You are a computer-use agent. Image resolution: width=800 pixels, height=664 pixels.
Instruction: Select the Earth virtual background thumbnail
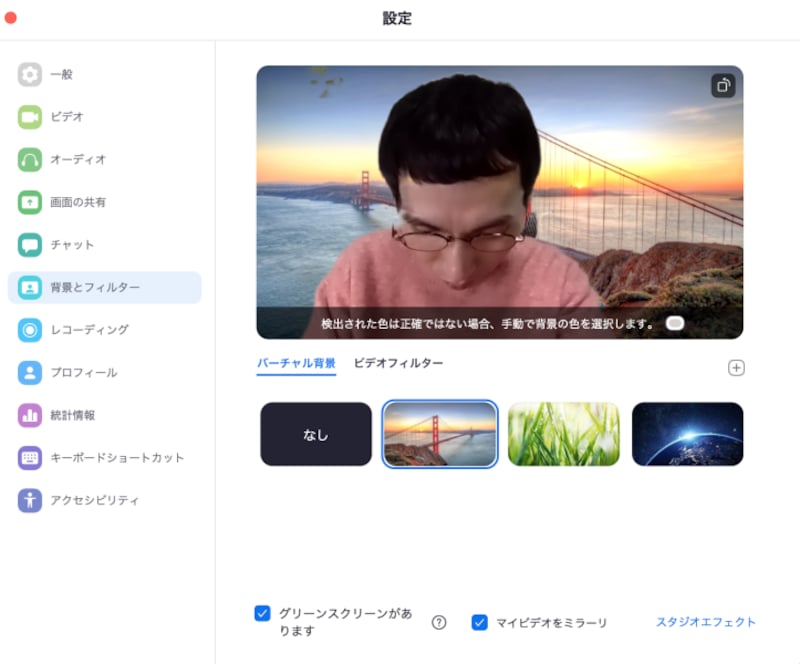pyautogui.click(x=686, y=434)
